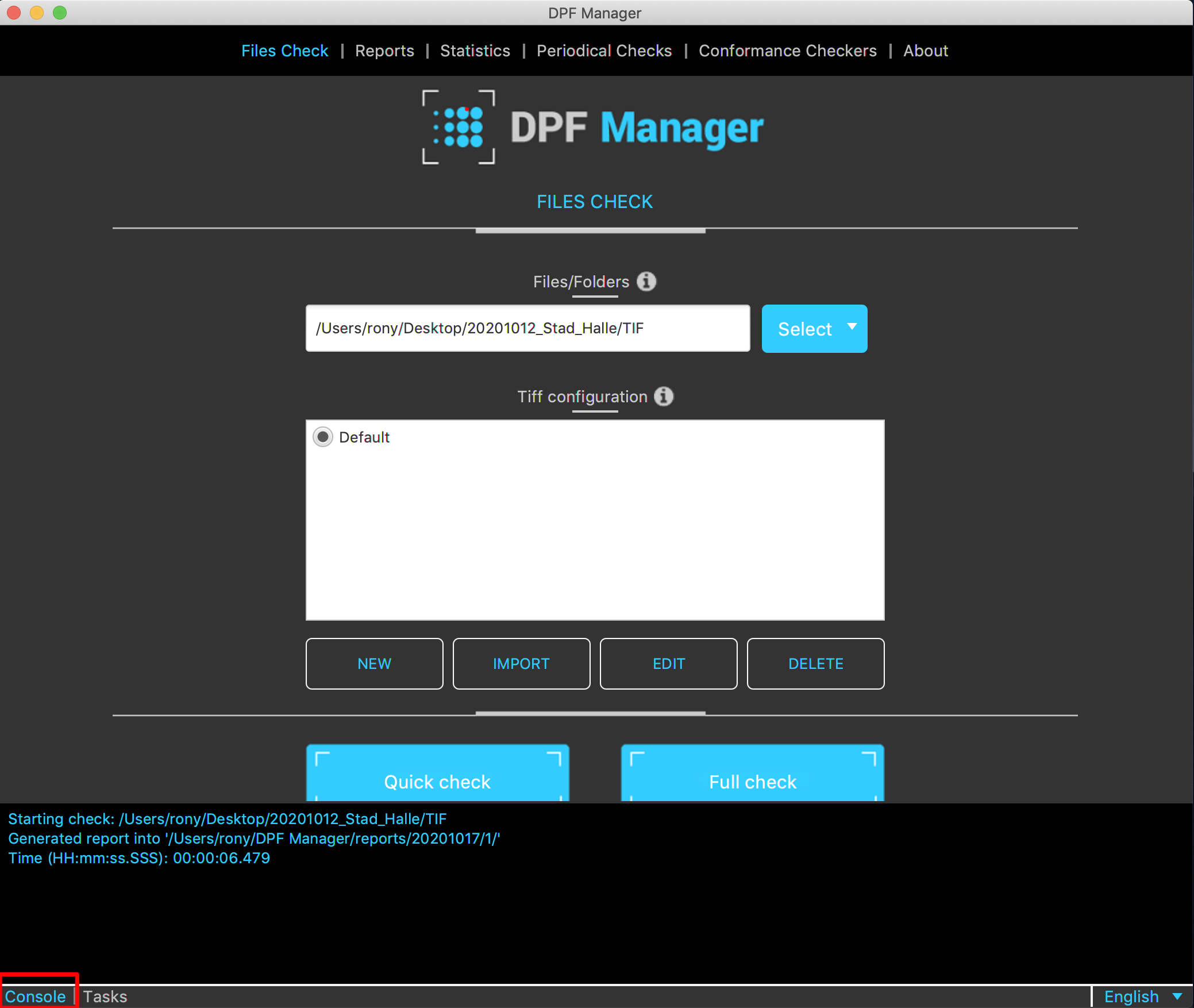Viewport: 1194px width, 1008px height.
Task: Go to Statistics section
Action: [475, 51]
